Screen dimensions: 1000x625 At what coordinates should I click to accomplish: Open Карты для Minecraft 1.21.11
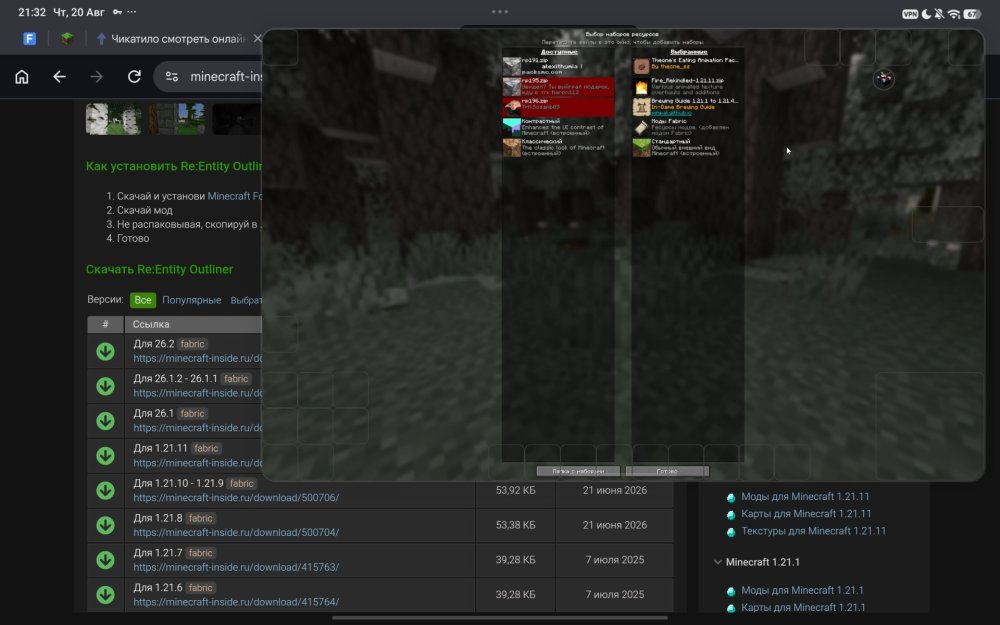806,513
